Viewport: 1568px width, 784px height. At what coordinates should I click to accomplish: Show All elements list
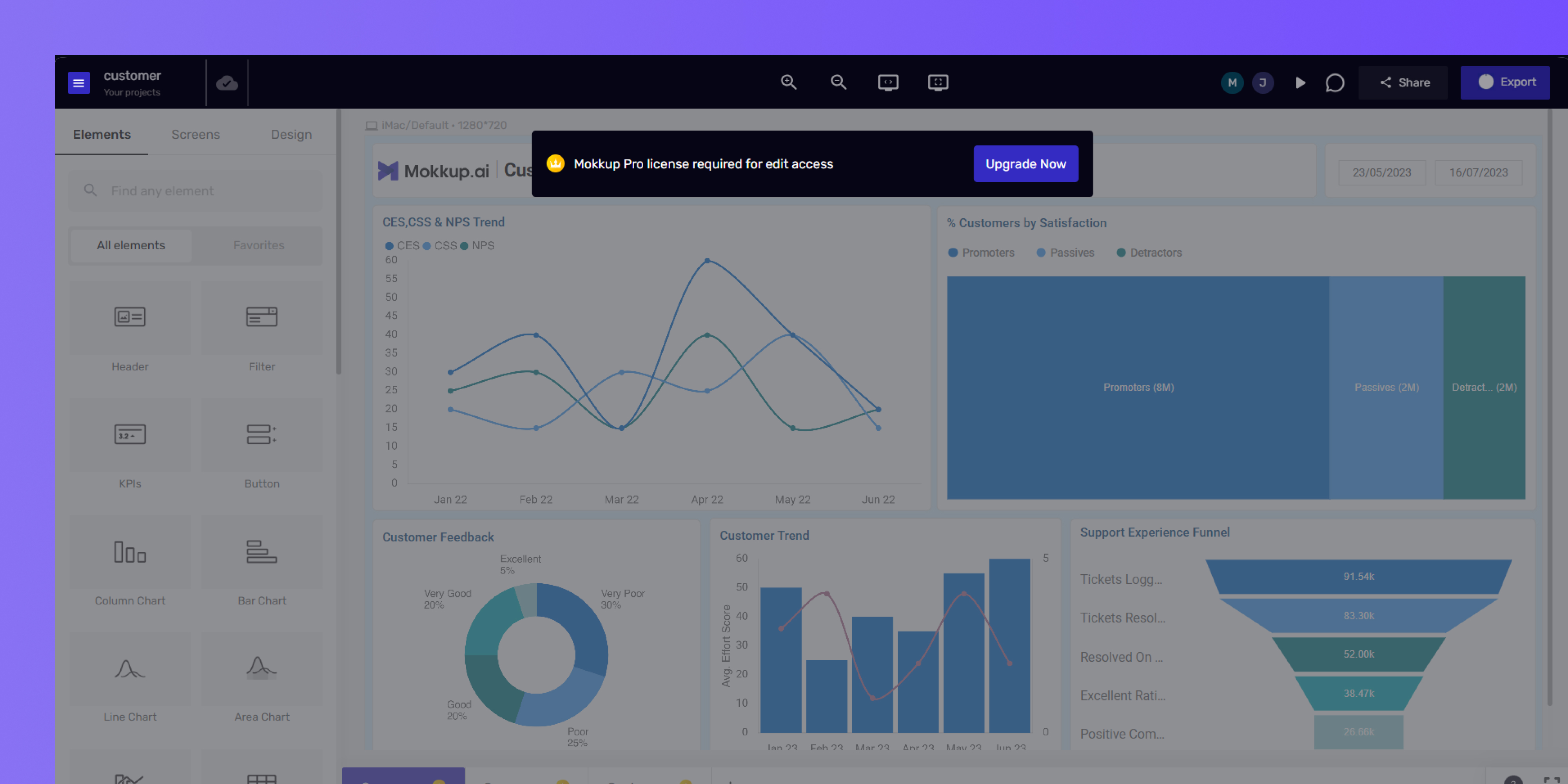(x=131, y=245)
